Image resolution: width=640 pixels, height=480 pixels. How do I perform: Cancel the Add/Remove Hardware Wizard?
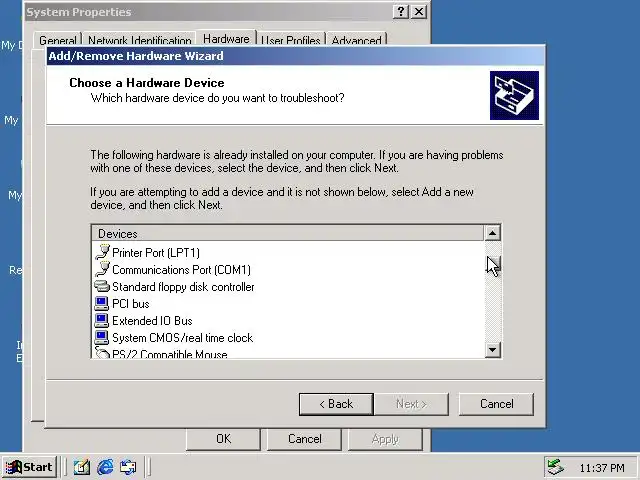click(496, 404)
